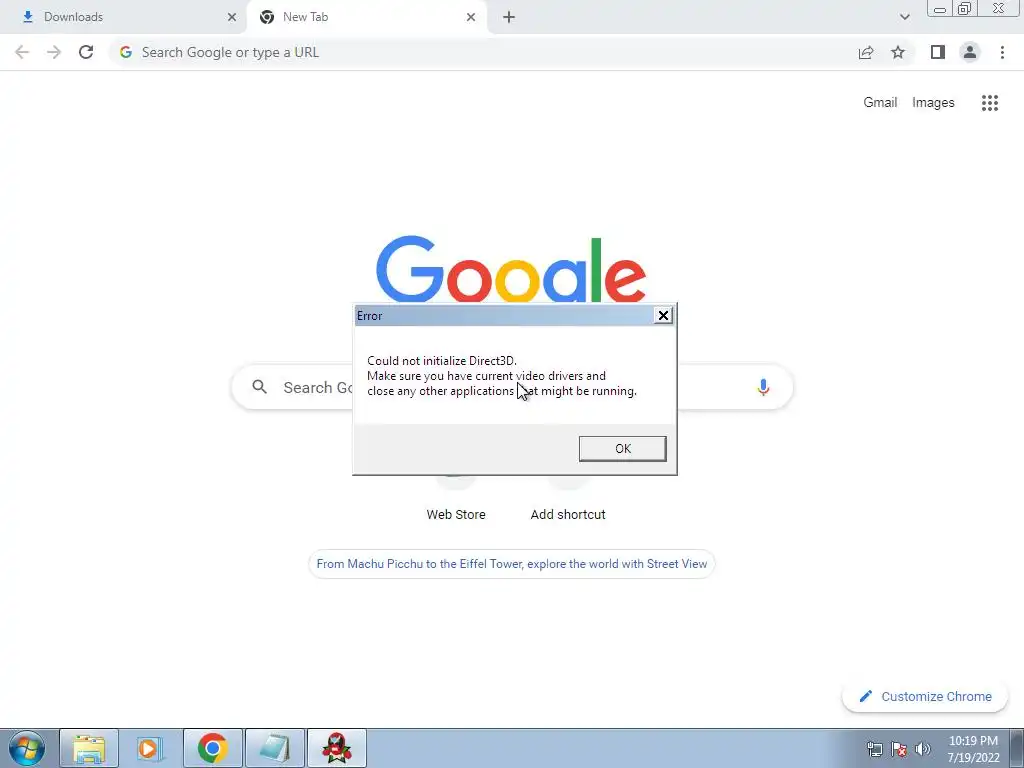The width and height of the screenshot is (1024, 768).
Task: Open the Images link
Action: pos(933,103)
